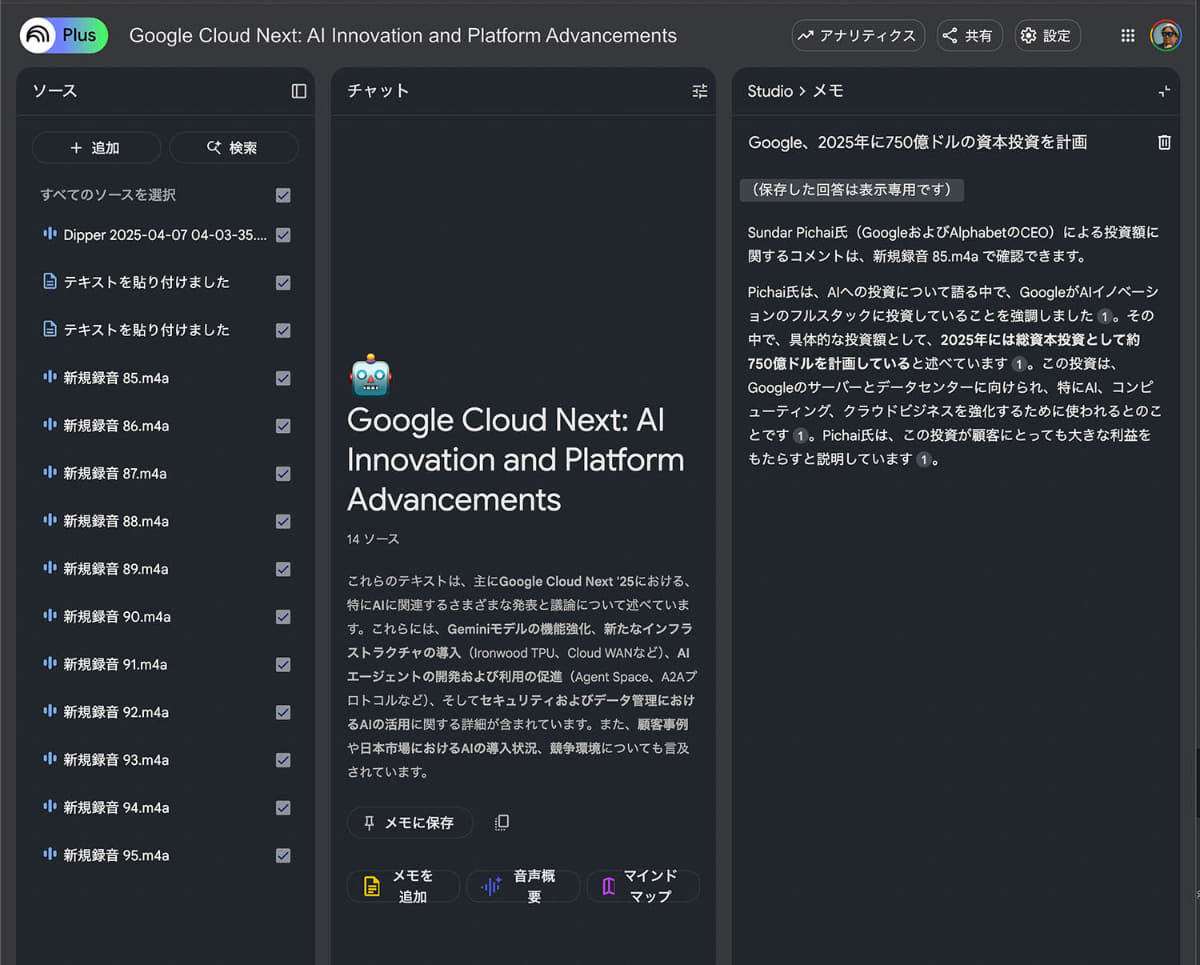Click audio icon of 新規録音 90.m4a
The height and width of the screenshot is (965, 1200).
click(x=49, y=616)
